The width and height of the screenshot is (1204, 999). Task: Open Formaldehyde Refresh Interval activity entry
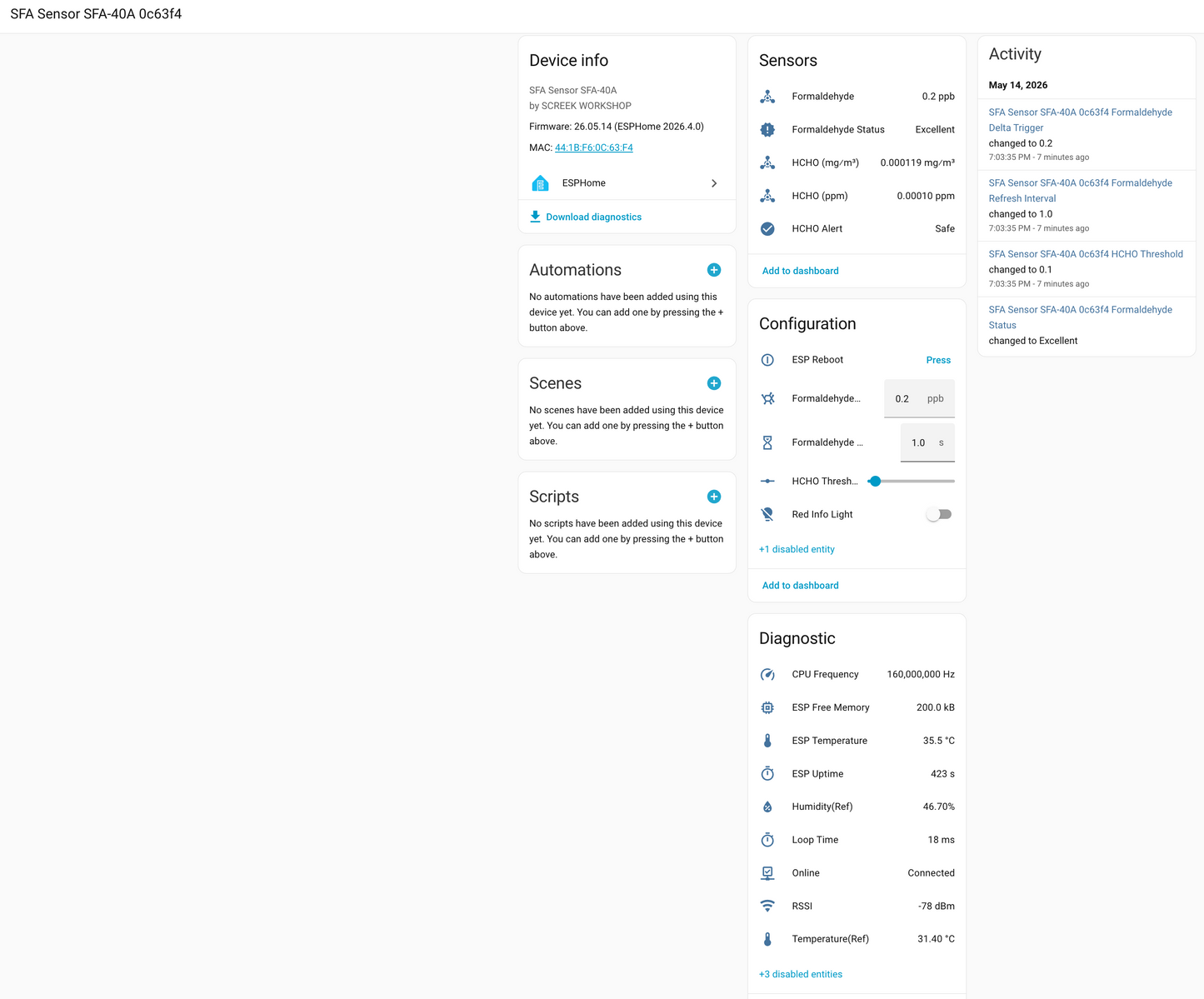(1081, 191)
